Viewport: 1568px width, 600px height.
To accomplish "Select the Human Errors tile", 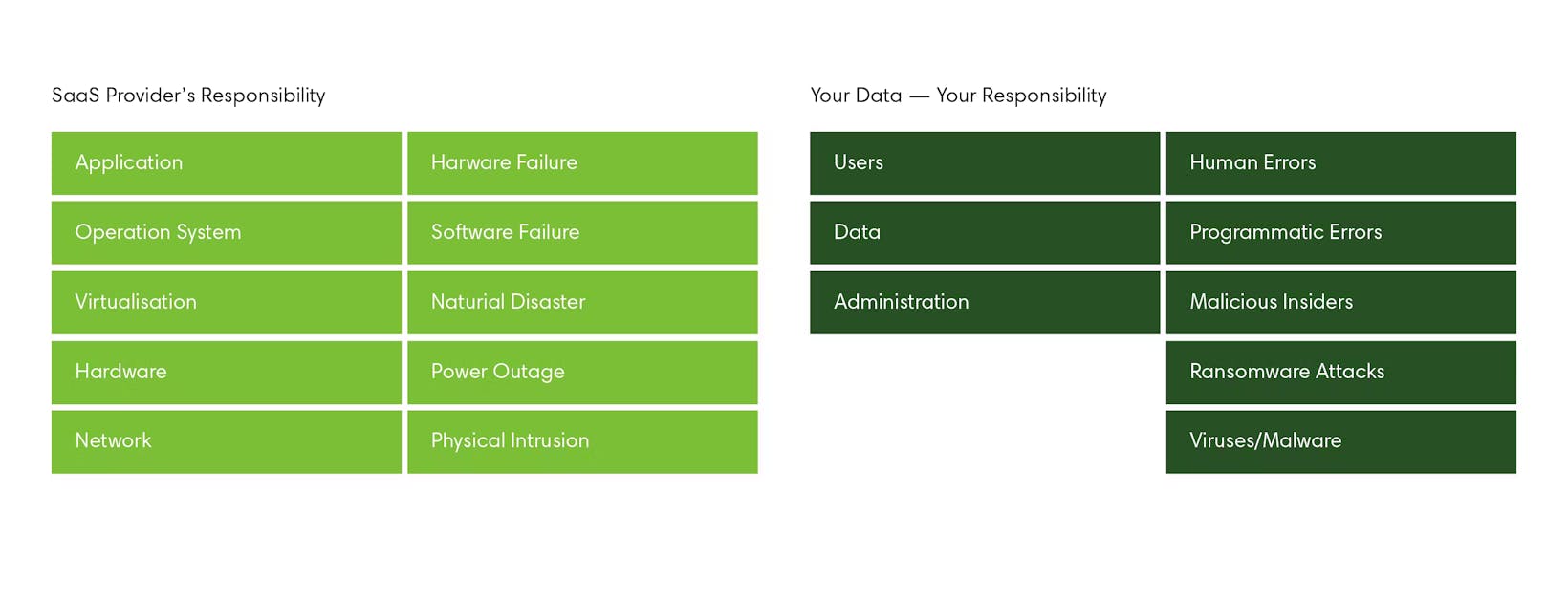I will click(x=1341, y=163).
